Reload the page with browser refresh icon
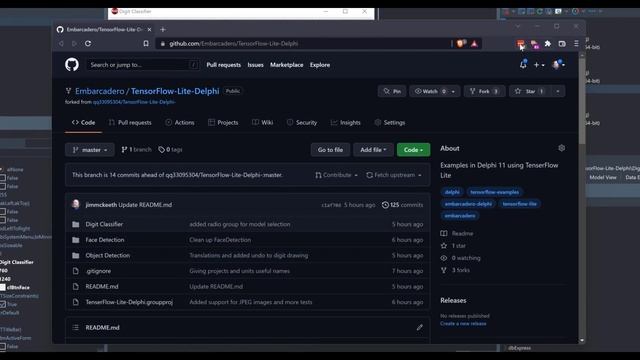The image size is (640, 360). tap(88, 43)
